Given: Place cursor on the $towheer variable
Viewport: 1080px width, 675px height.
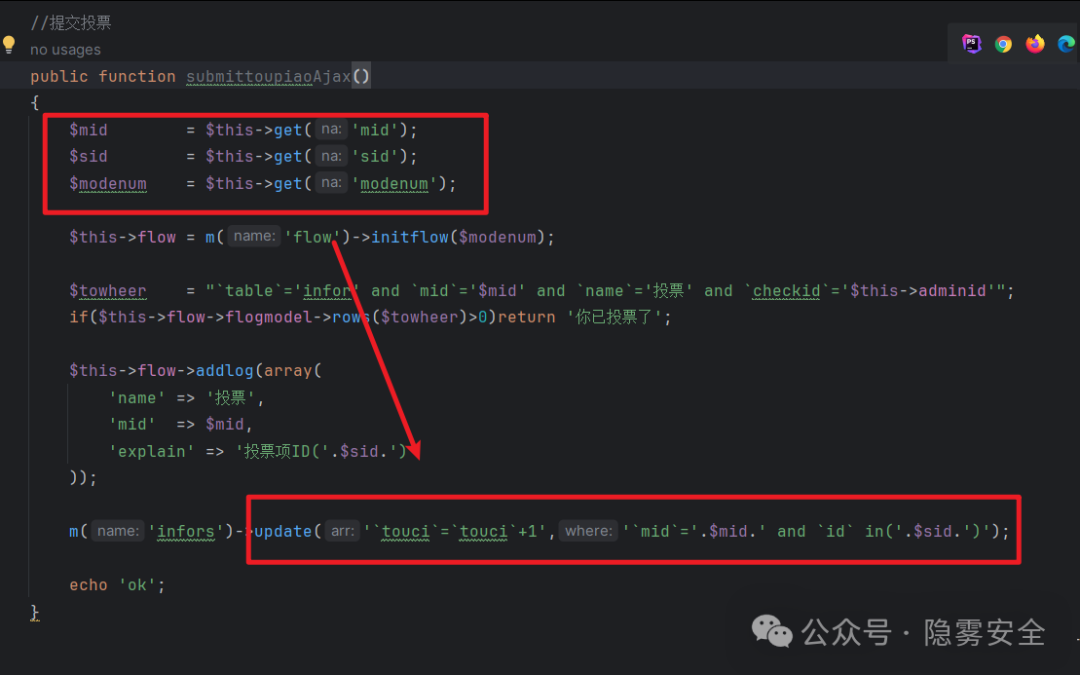Looking at the screenshot, I should pos(108,291).
